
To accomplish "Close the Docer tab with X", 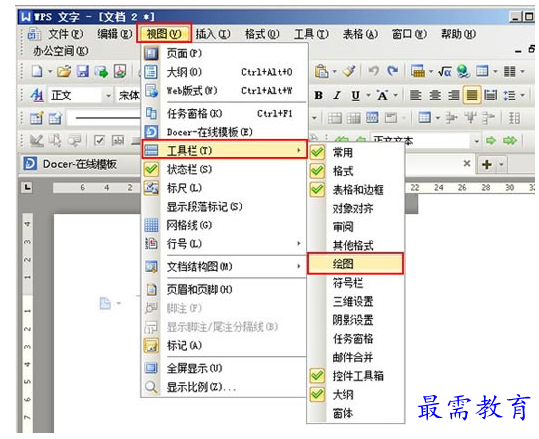I will (x=466, y=163).
